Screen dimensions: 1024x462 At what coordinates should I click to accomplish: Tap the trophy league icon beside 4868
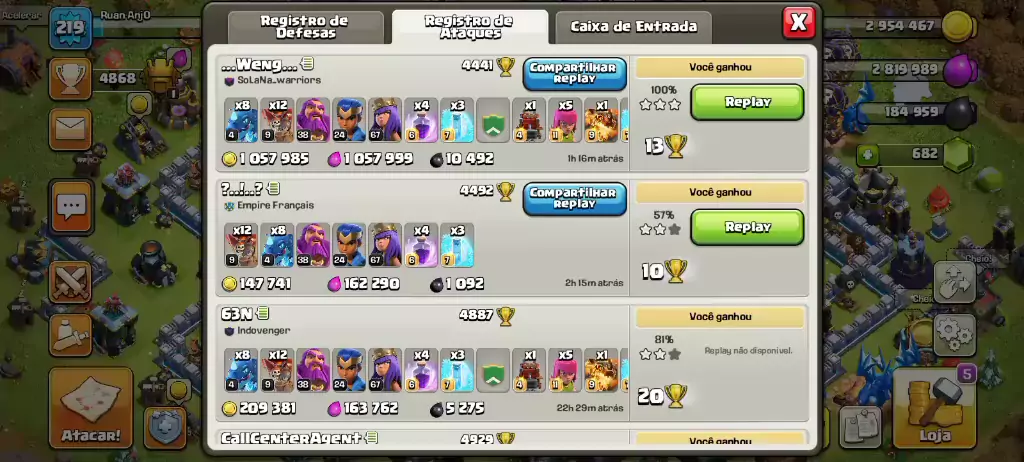click(70, 78)
